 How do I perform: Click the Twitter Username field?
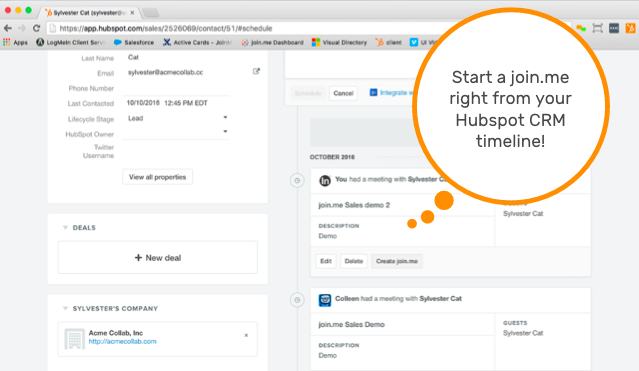pyautogui.click(x=176, y=151)
